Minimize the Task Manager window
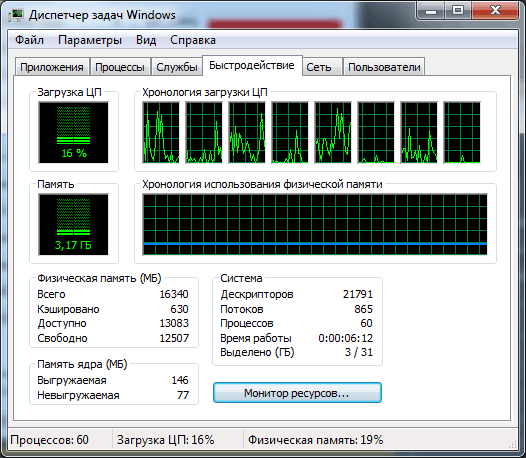 point(431,11)
